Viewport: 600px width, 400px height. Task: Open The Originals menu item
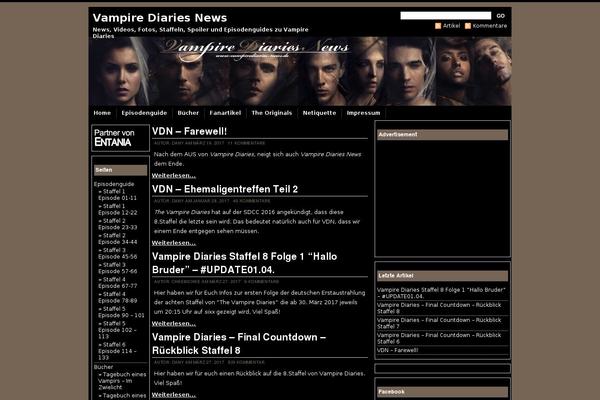click(272, 113)
